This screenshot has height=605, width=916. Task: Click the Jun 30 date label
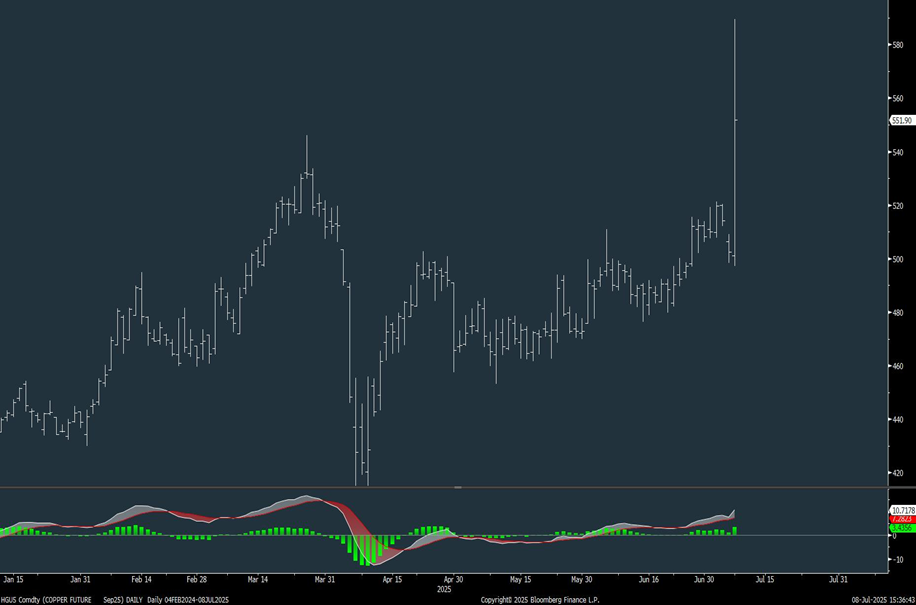pyautogui.click(x=703, y=580)
